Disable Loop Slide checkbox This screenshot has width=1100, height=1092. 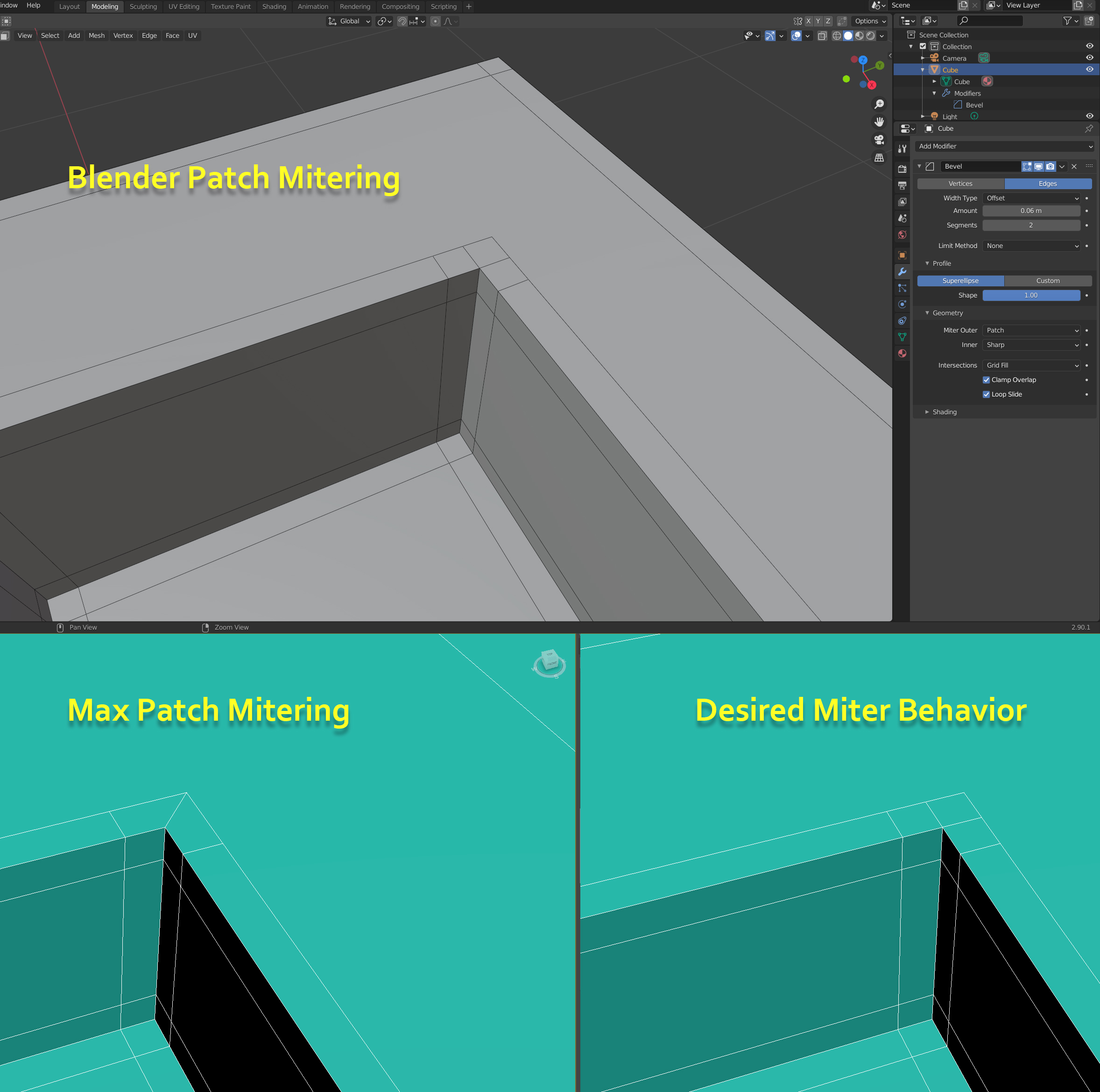pos(986,394)
